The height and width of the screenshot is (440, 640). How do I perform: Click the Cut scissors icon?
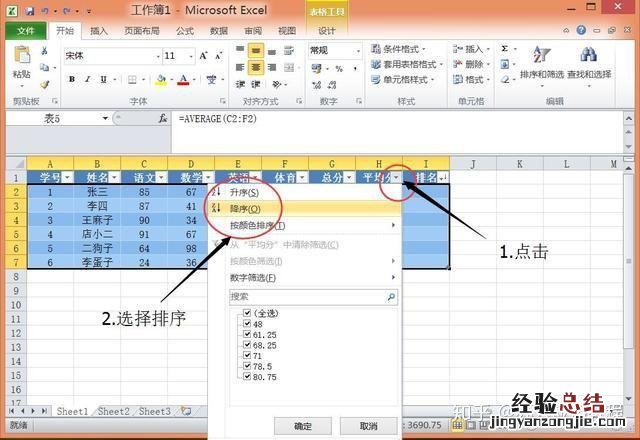click(x=44, y=50)
